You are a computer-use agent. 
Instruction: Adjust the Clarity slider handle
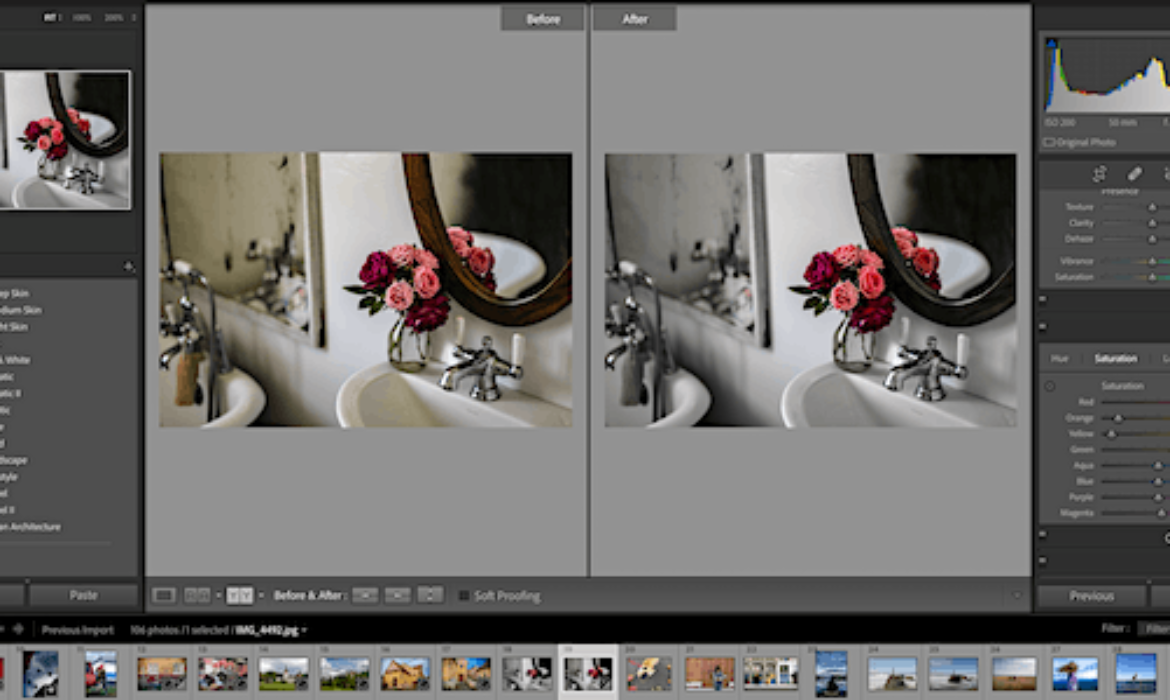[x=1152, y=223]
